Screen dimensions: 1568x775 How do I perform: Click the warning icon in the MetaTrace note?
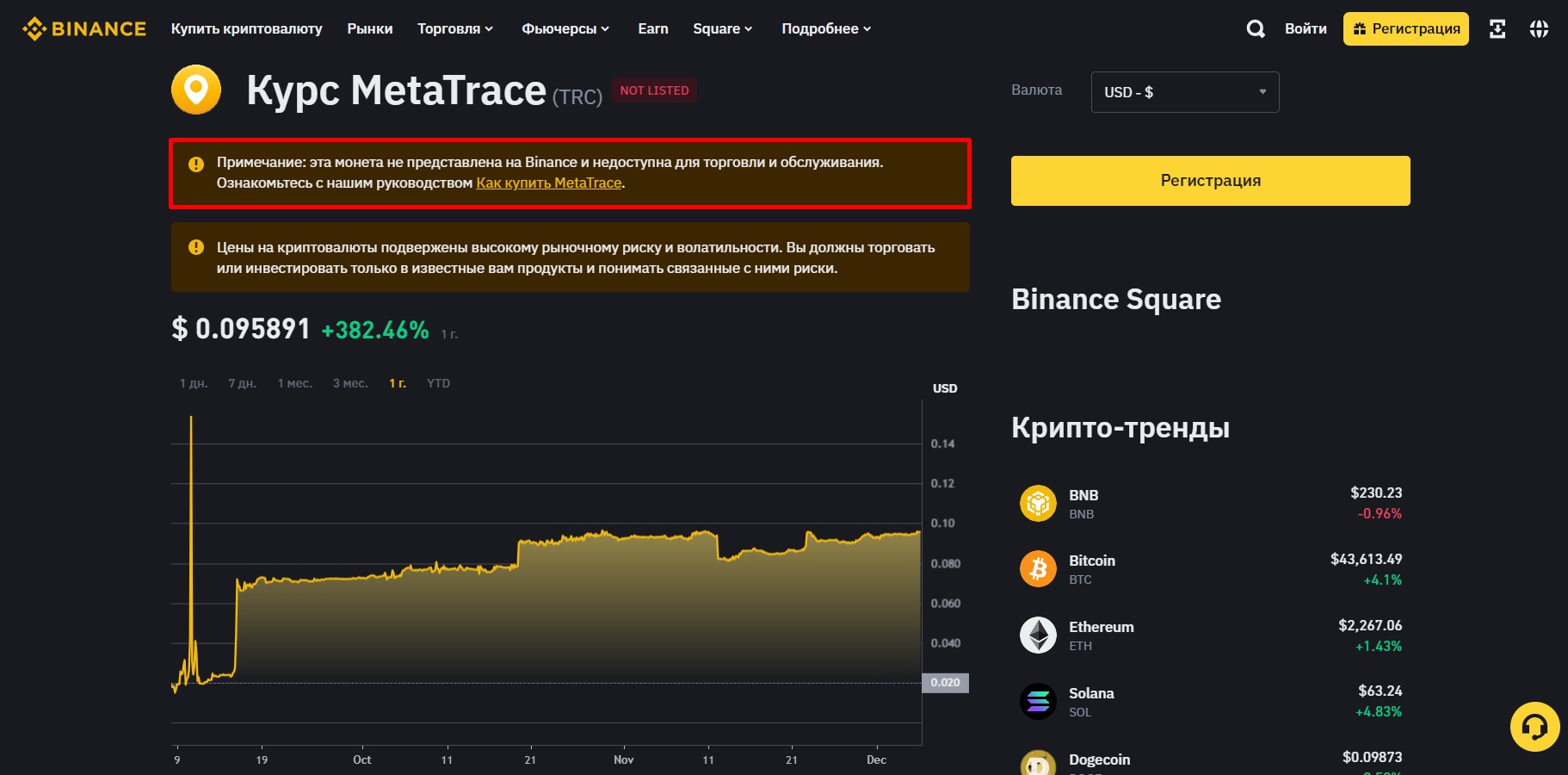[196, 164]
